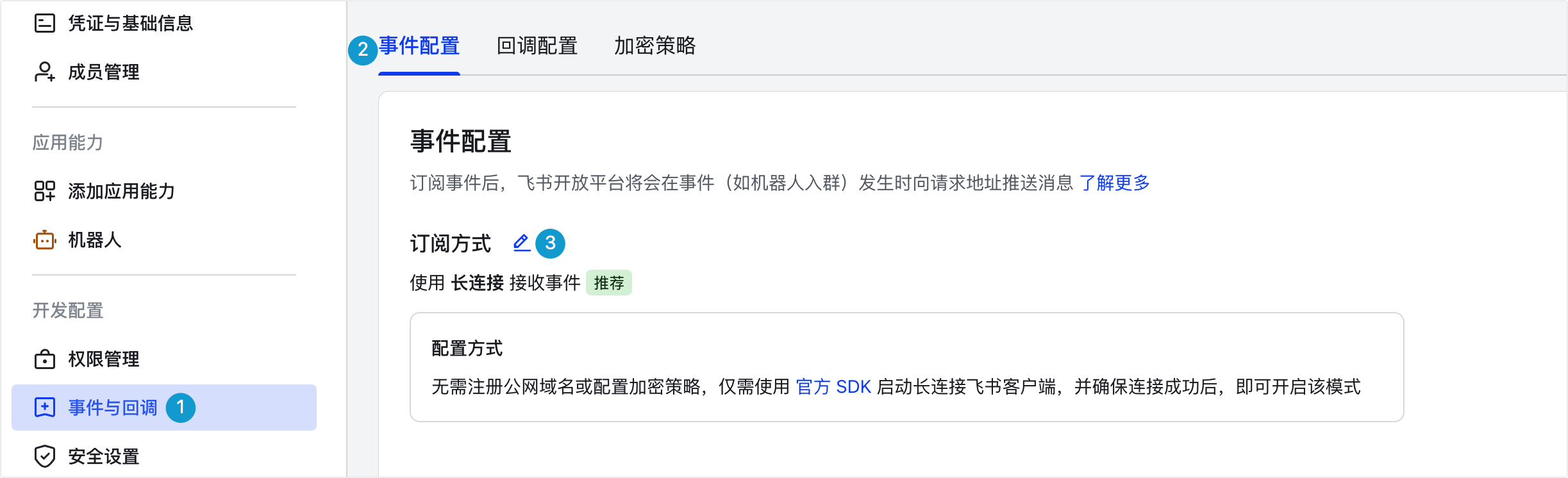Screen dimensions: 1568x478
Task: Open the 加密策略 tab
Action: [x=655, y=47]
